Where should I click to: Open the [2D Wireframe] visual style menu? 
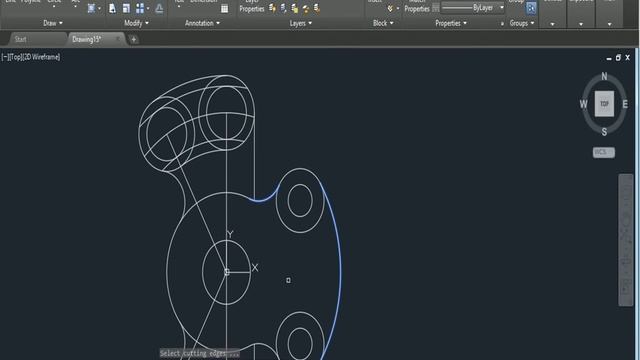(x=41, y=57)
